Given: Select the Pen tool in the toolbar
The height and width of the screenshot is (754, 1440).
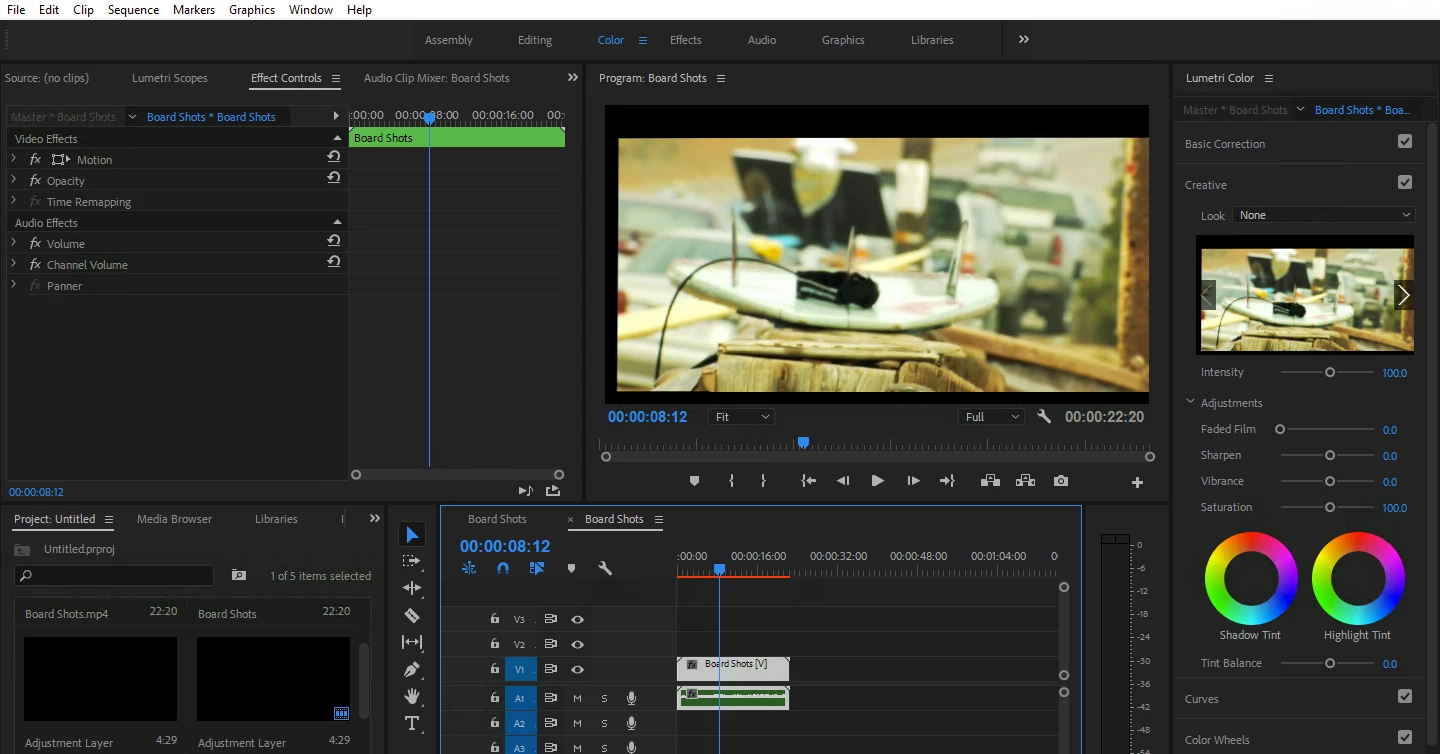Looking at the screenshot, I should [x=411, y=669].
